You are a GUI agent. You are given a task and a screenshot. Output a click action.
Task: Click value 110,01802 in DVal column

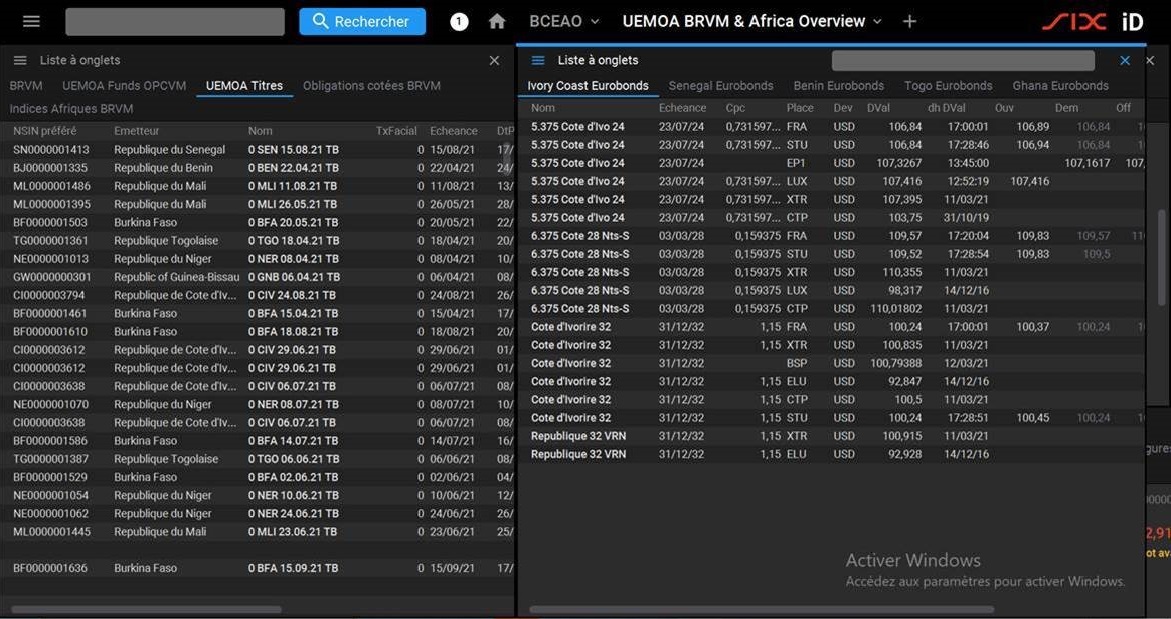pos(896,308)
